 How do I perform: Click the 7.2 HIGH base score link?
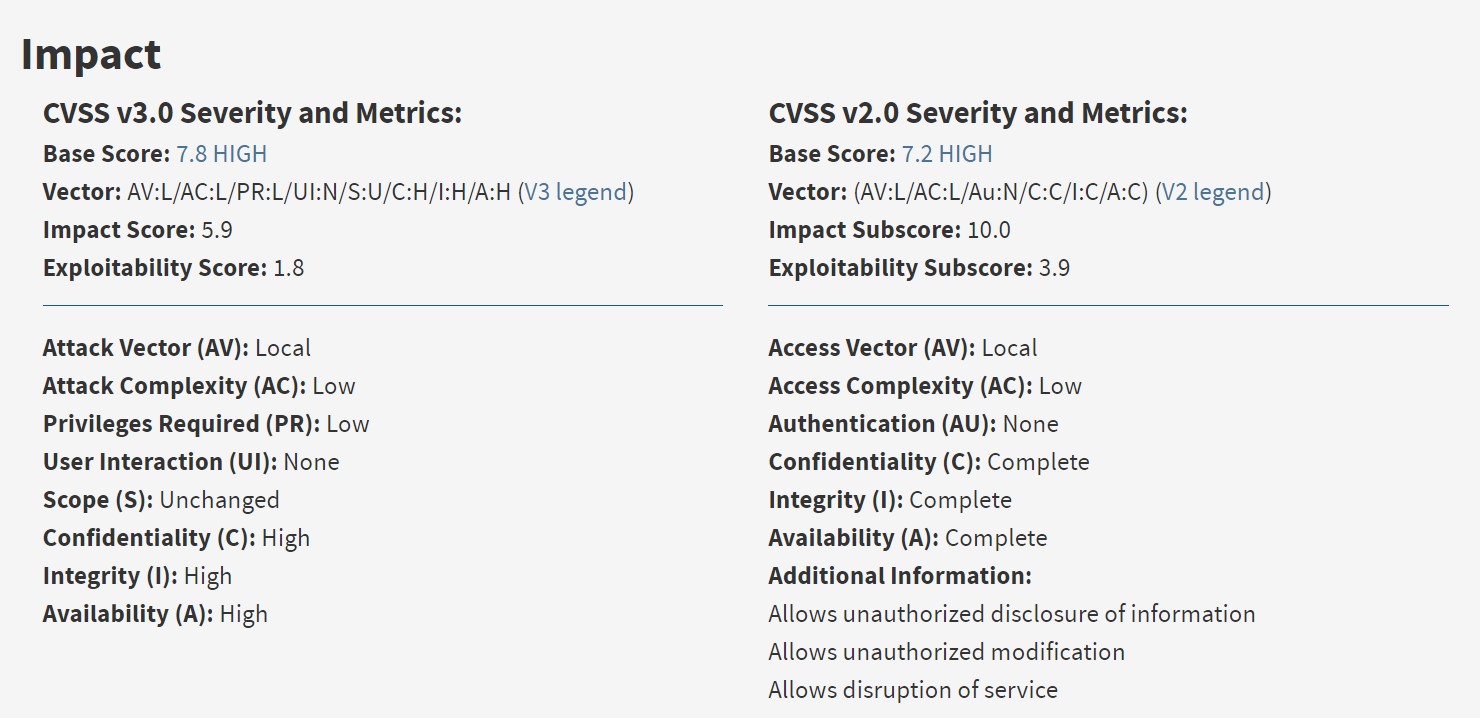(947, 154)
